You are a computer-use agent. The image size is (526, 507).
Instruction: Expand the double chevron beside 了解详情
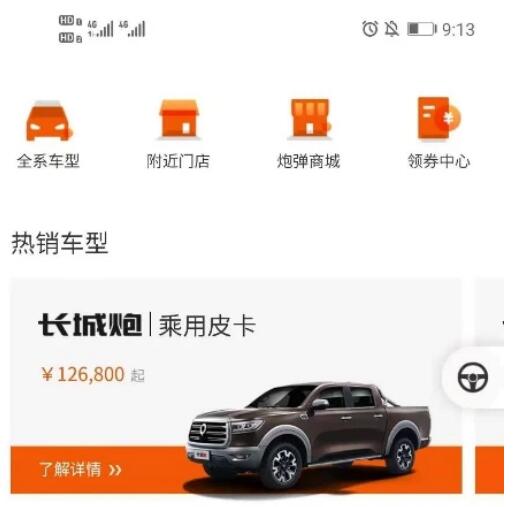(x=115, y=470)
